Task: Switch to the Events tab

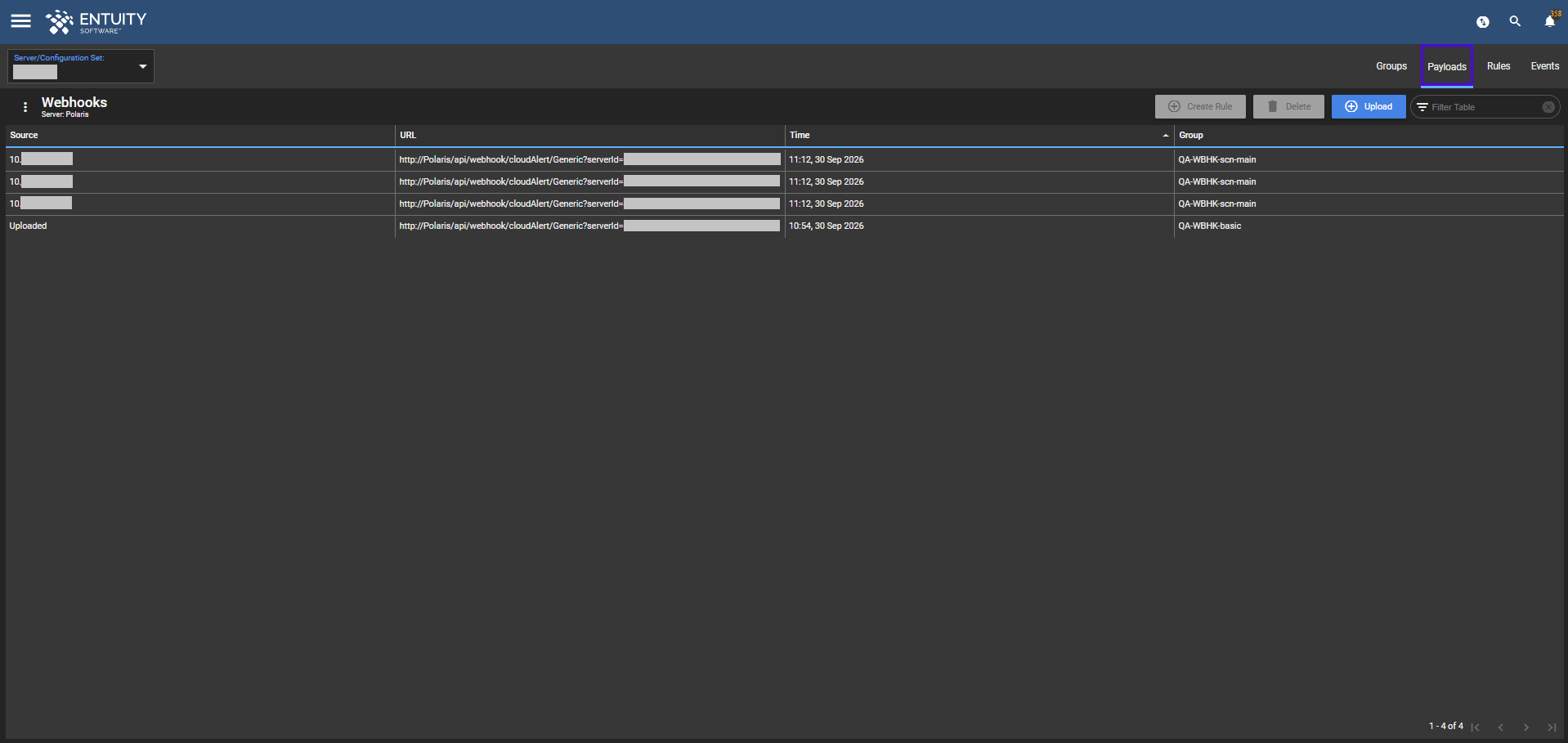Action: 1544,66
